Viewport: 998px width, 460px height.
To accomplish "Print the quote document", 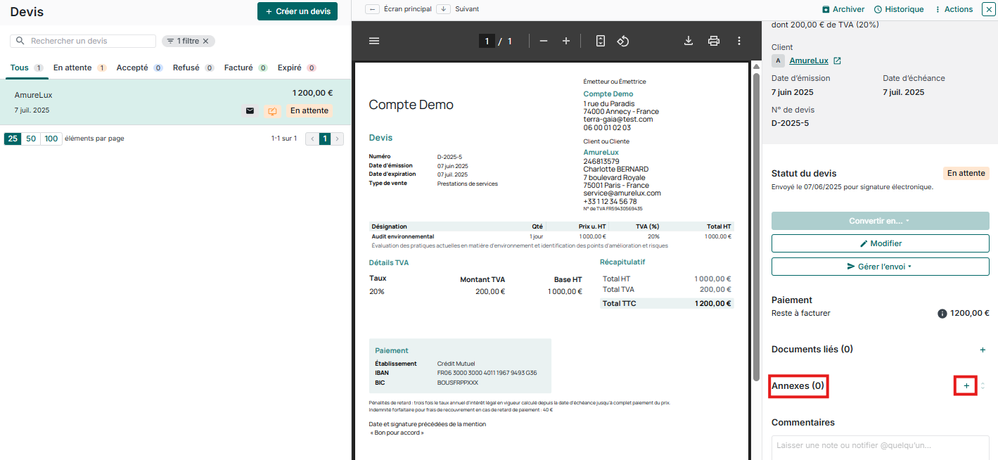I will [714, 41].
